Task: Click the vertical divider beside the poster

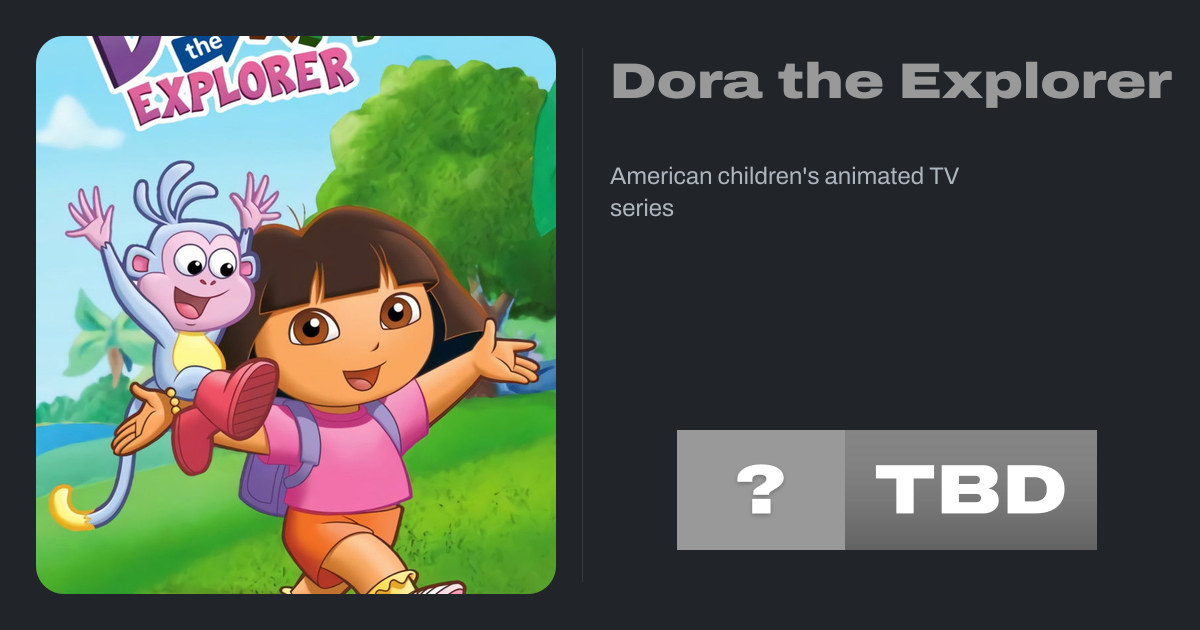Action: coord(582,315)
